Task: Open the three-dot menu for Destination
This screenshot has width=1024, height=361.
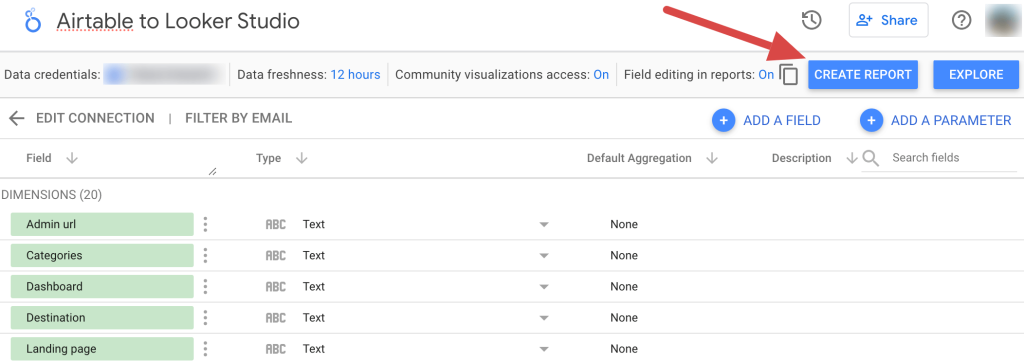Action: [x=205, y=318]
